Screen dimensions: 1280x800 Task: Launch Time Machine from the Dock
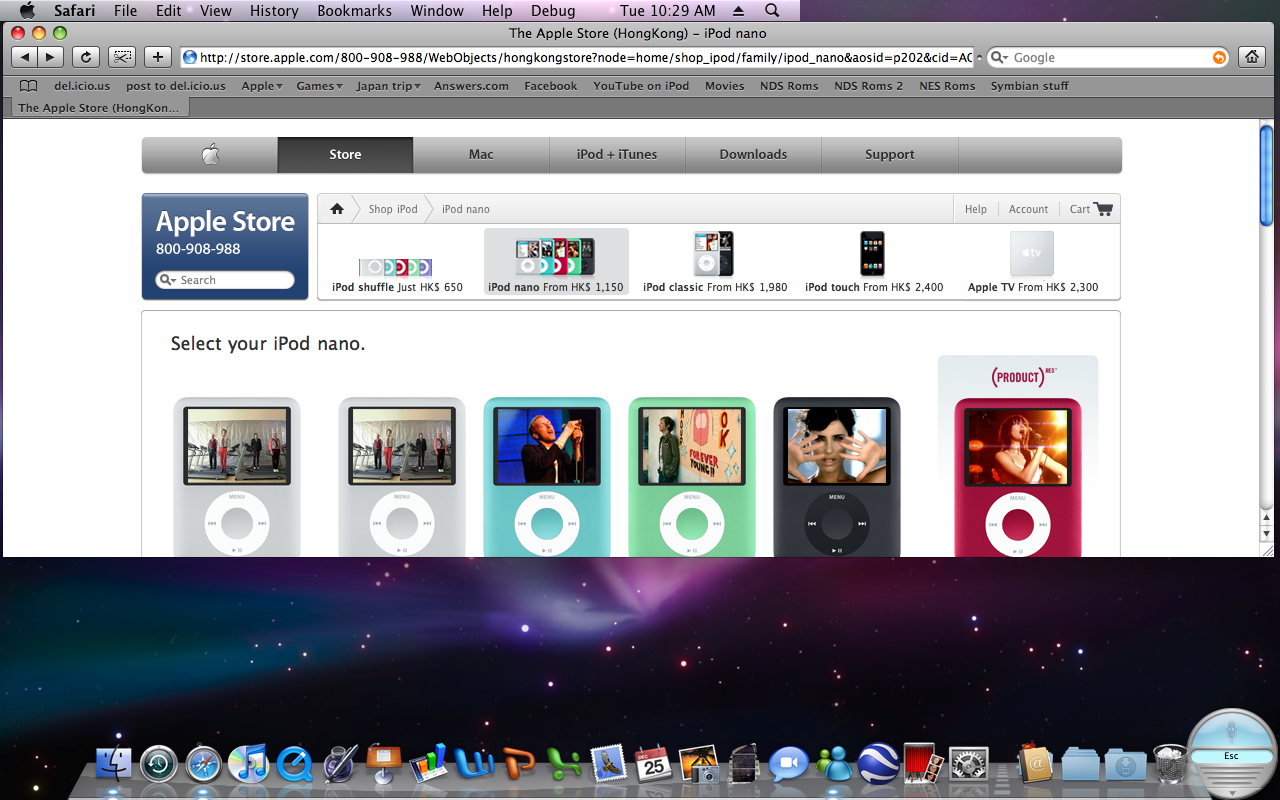158,764
